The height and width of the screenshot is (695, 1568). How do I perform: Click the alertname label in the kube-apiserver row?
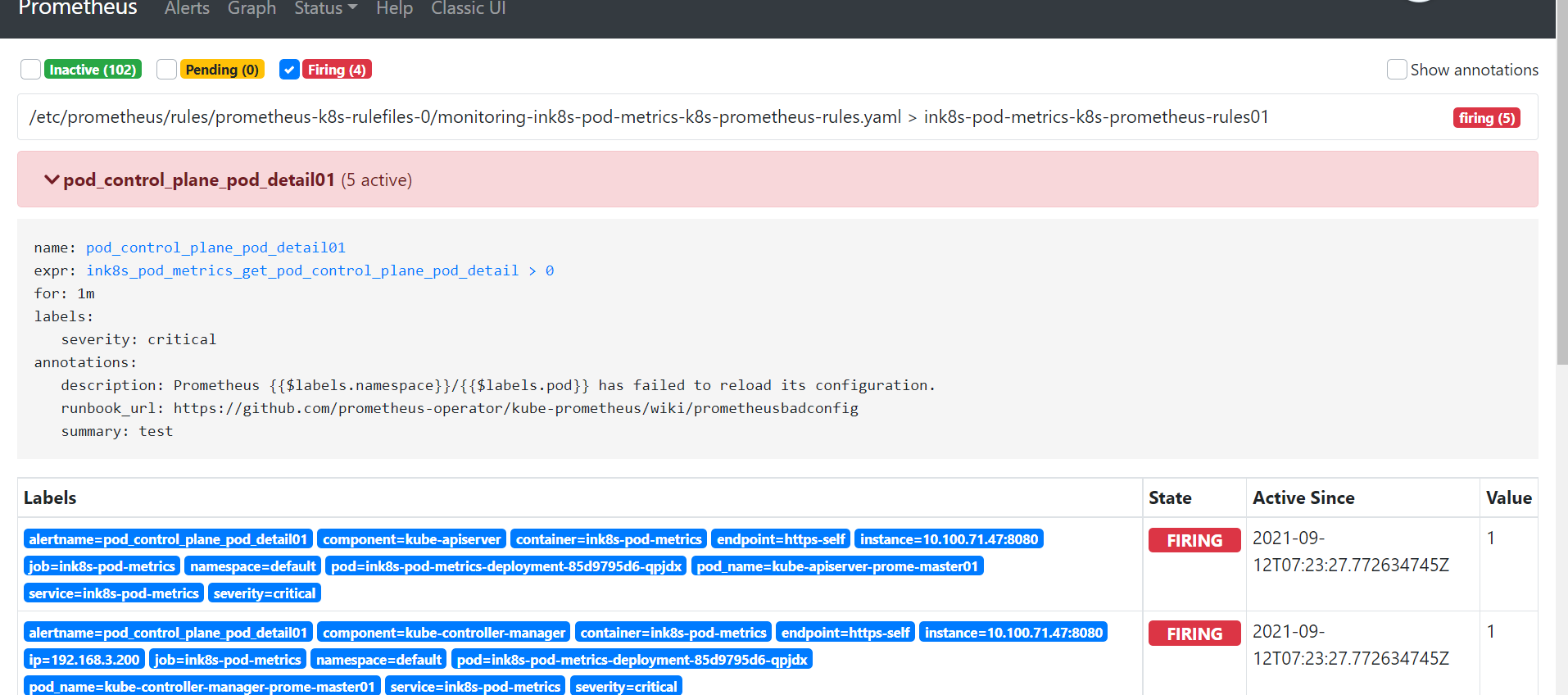168,539
